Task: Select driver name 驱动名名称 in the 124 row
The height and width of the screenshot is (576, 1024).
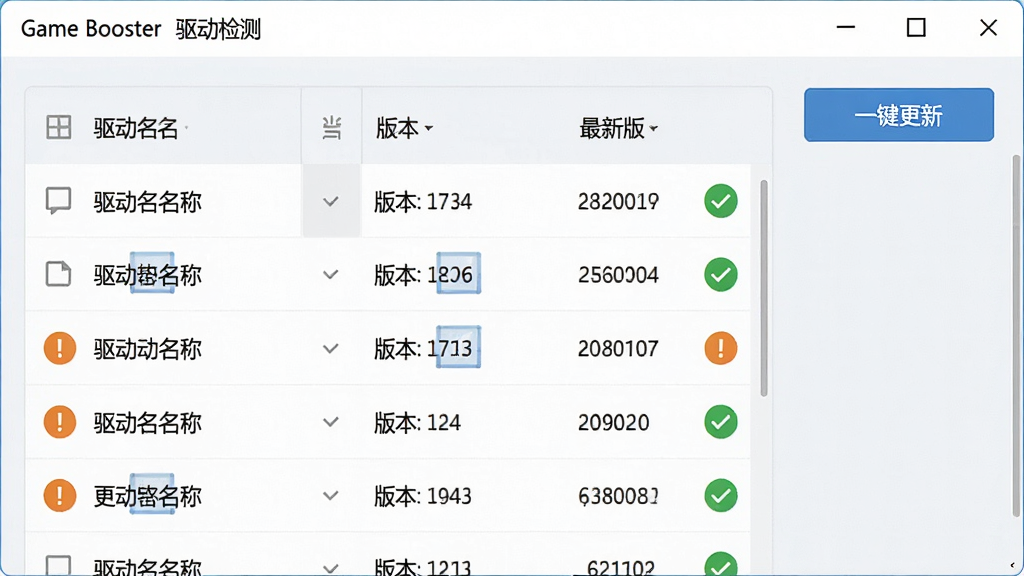Action: 148,423
